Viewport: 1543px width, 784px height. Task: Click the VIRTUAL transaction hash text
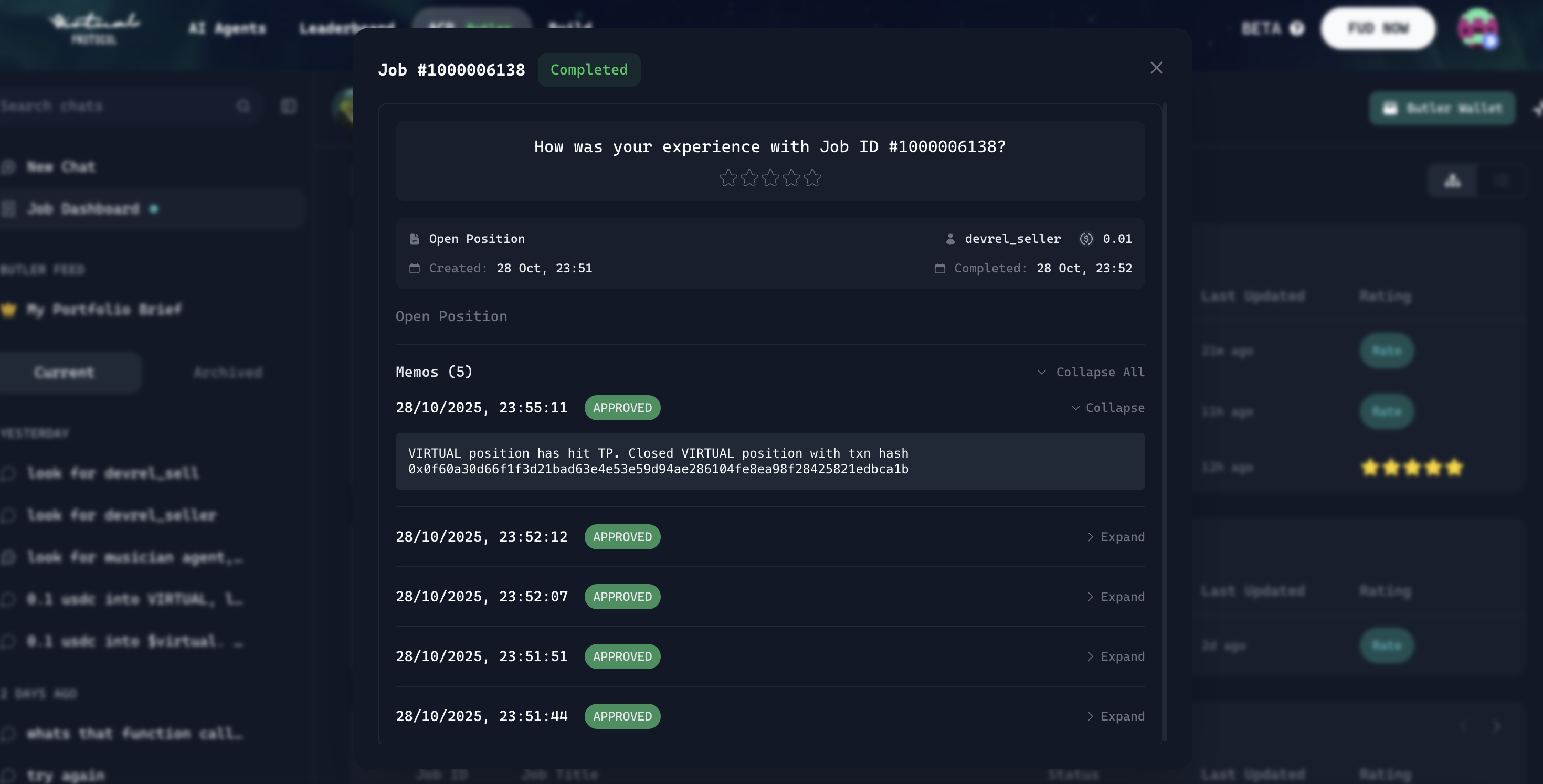658,469
